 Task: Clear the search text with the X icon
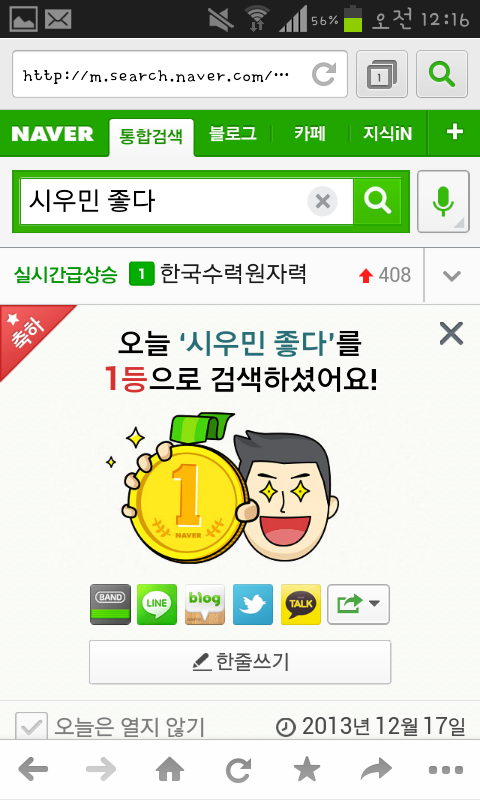coord(322,201)
